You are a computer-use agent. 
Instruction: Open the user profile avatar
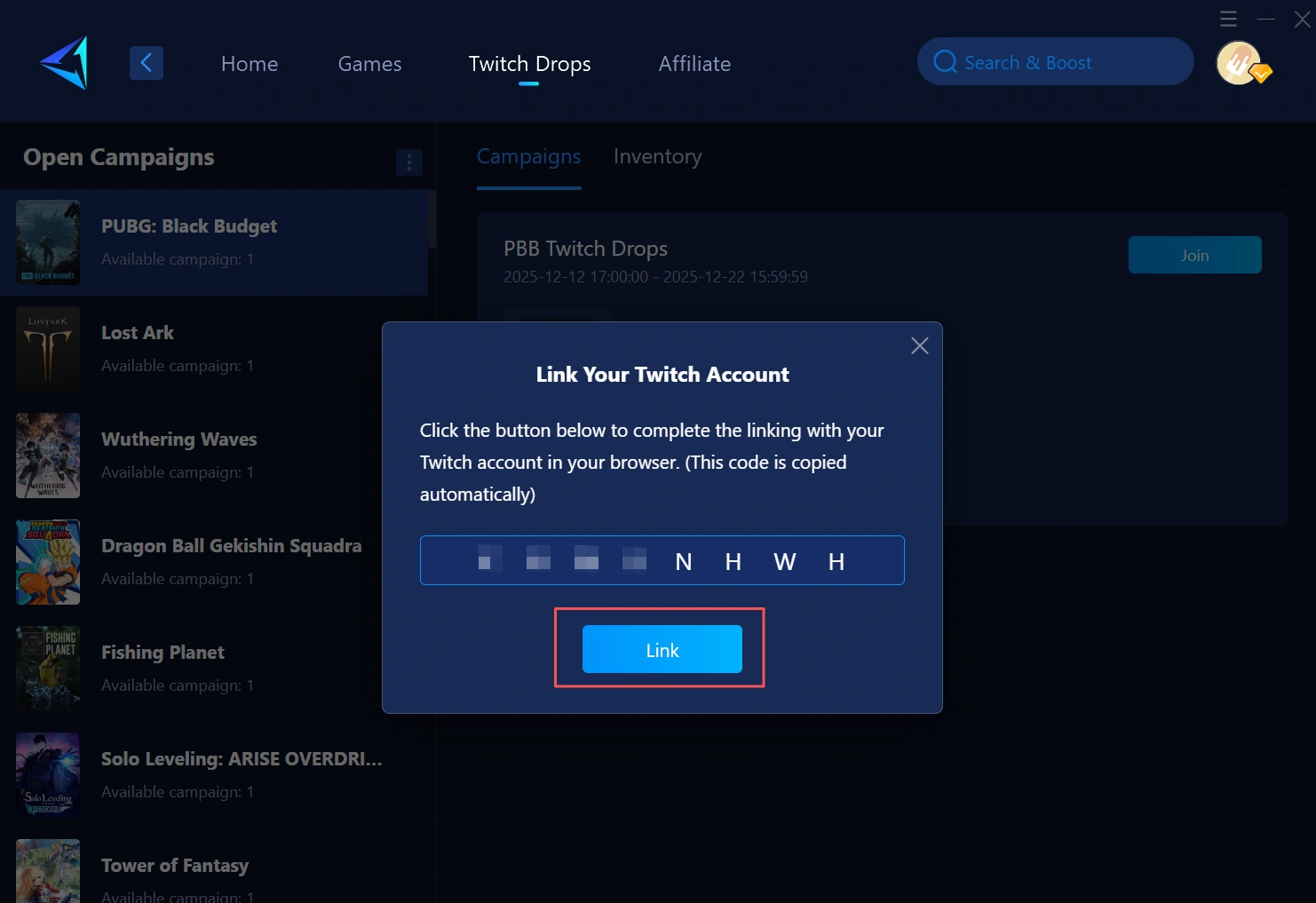point(1240,63)
